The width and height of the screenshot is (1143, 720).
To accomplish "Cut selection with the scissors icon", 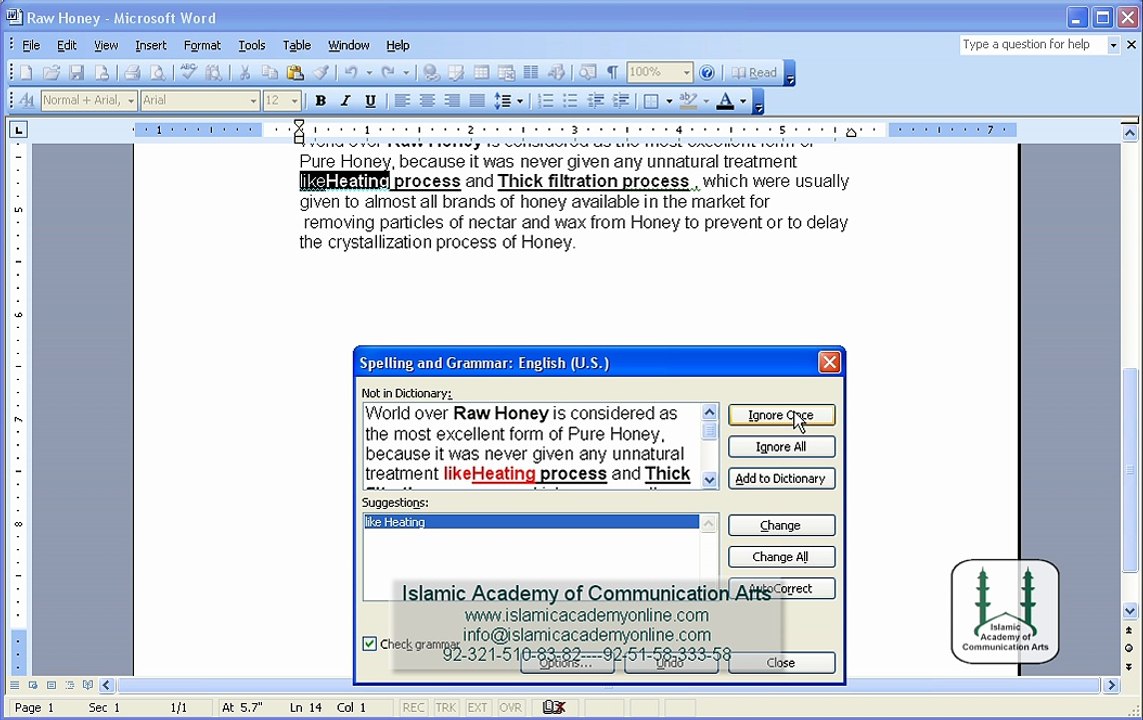I will (x=245, y=72).
